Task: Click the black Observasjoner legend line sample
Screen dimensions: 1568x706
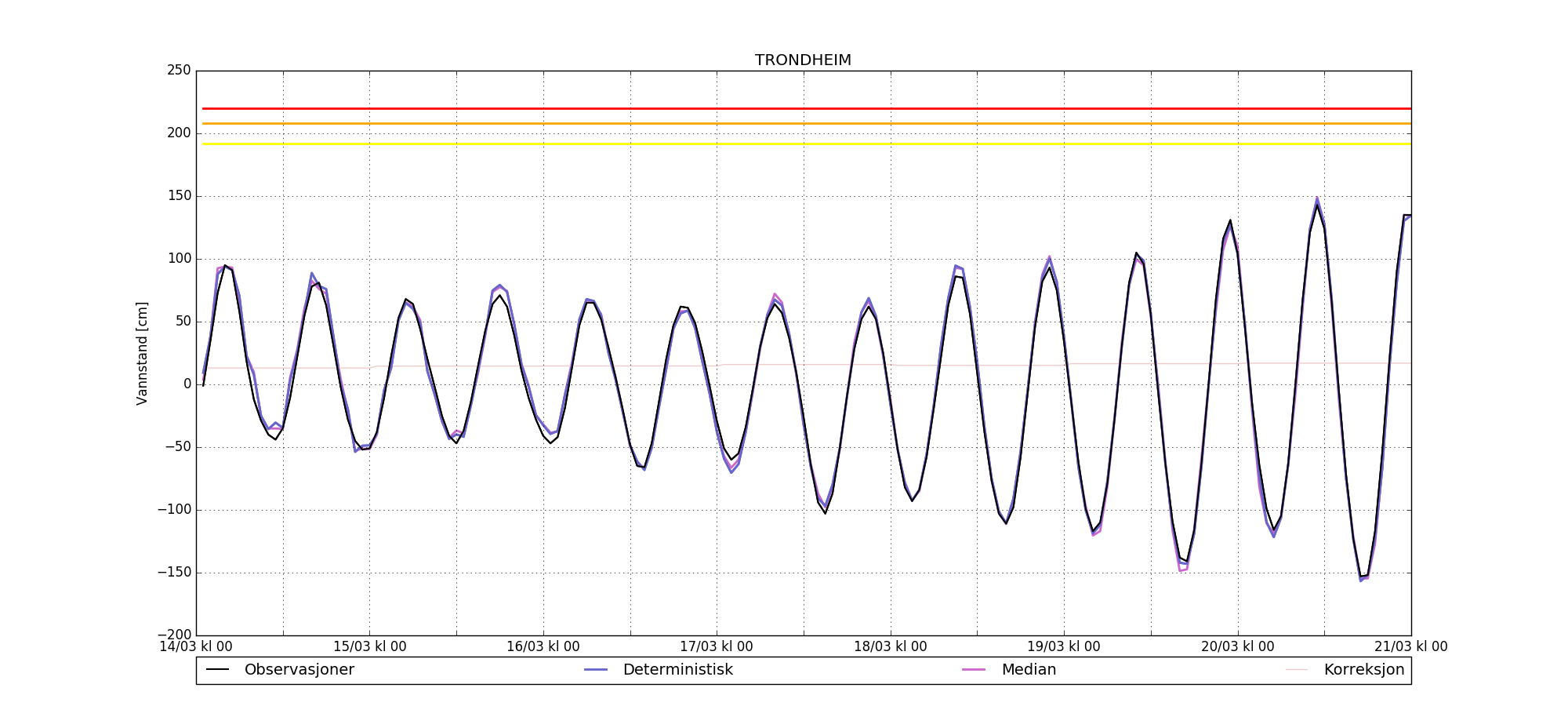Action: point(217,670)
